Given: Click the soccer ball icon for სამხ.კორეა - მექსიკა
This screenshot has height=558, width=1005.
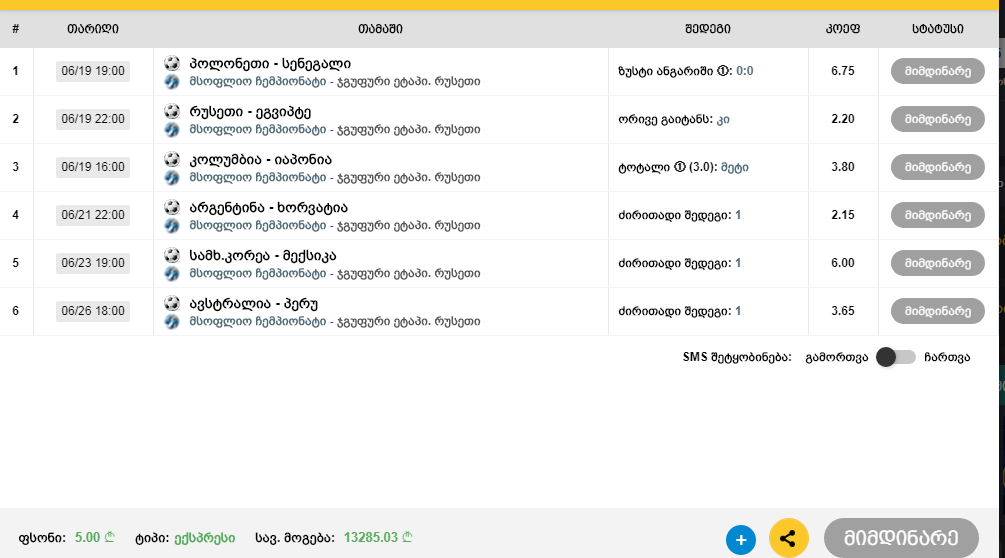Looking at the screenshot, I should point(172,255).
